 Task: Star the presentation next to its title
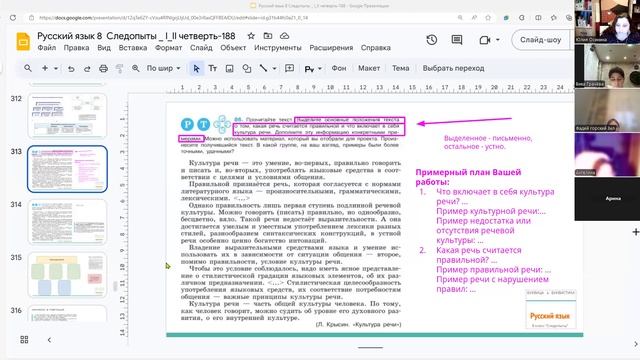point(251,36)
